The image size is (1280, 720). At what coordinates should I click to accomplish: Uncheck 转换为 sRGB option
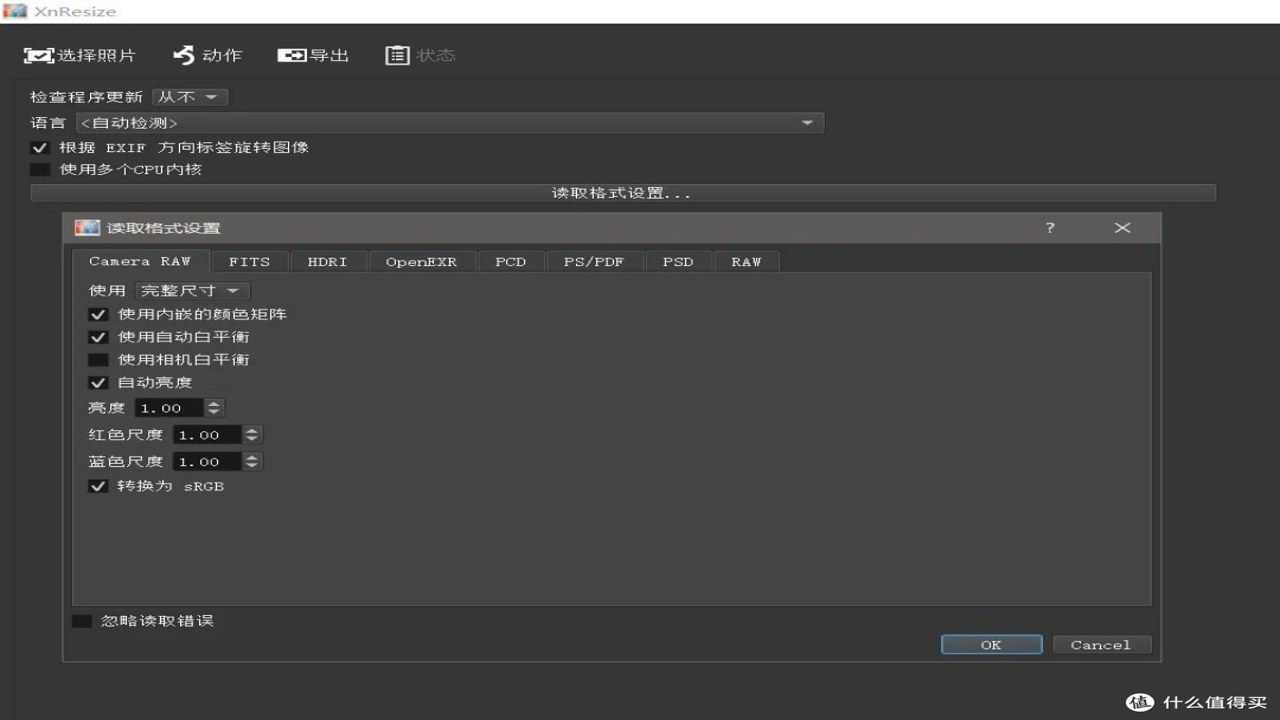click(x=98, y=486)
